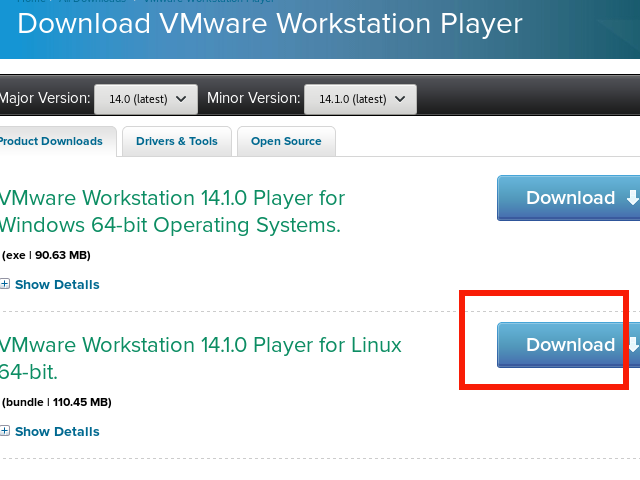The width and height of the screenshot is (640, 480).
Task: Click the chevron in the Minor Version box
Action: coord(399,99)
